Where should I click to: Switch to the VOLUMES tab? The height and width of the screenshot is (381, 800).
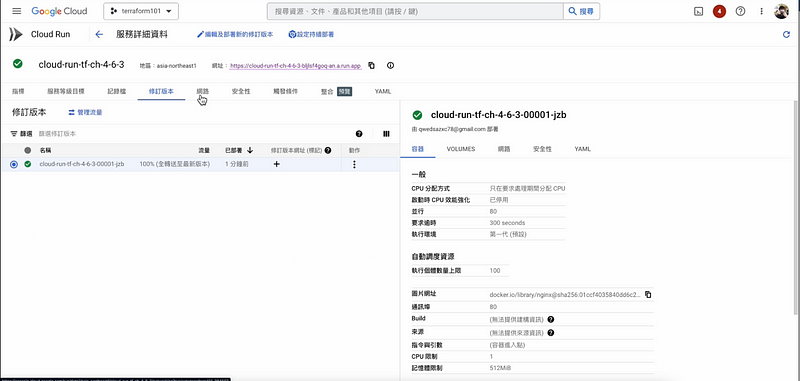pyautogui.click(x=461, y=149)
